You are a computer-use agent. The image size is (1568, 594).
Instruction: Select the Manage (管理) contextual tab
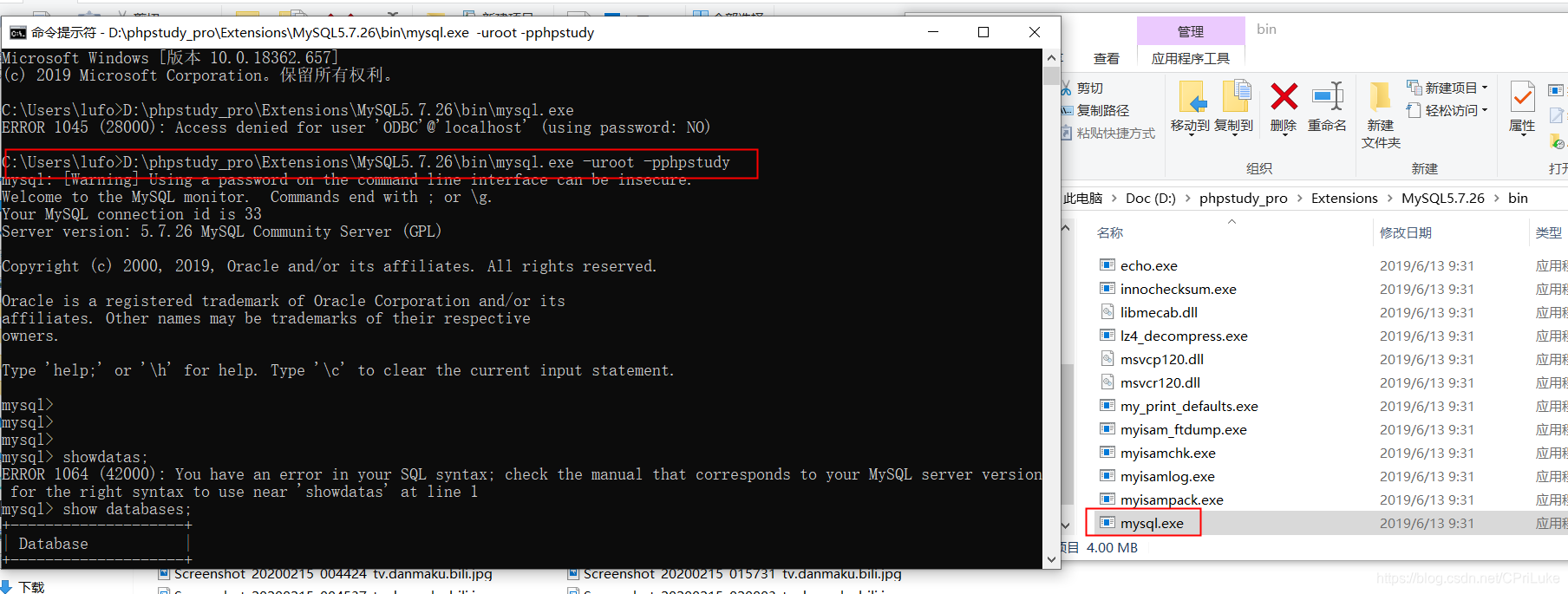pyautogui.click(x=1191, y=31)
